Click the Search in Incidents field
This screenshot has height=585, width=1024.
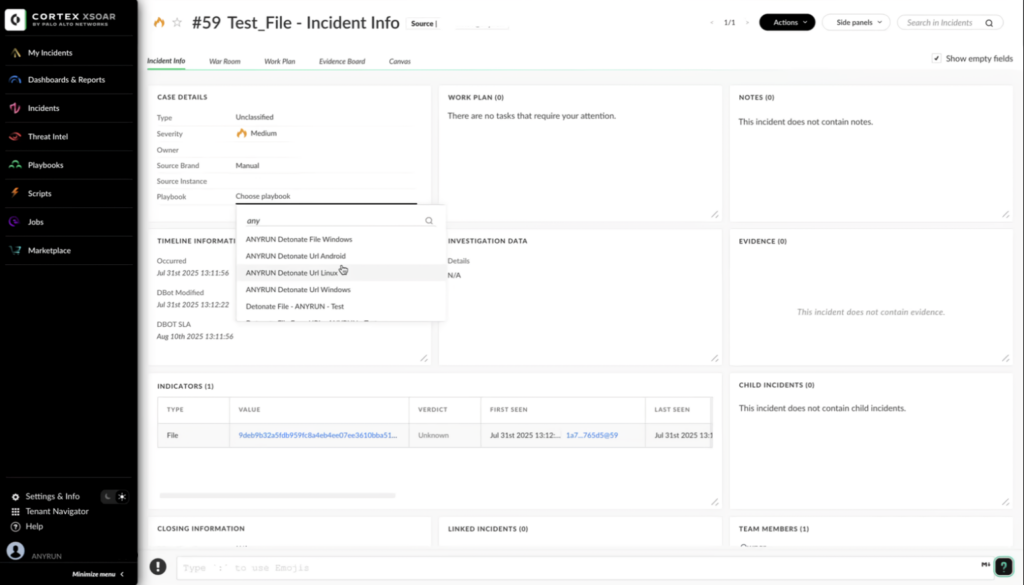[944, 22]
